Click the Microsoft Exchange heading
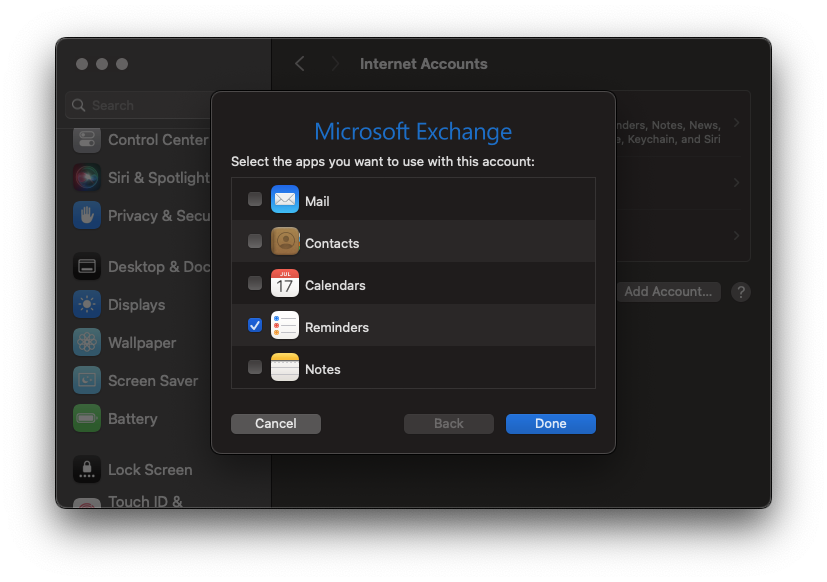This screenshot has height=582, width=827. 413,131
